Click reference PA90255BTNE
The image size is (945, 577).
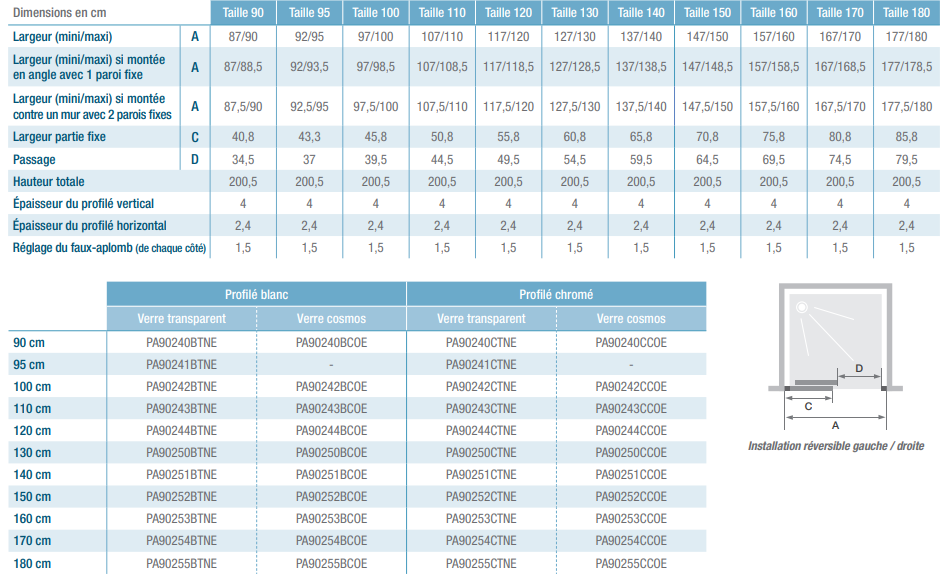click(x=181, y=563)
